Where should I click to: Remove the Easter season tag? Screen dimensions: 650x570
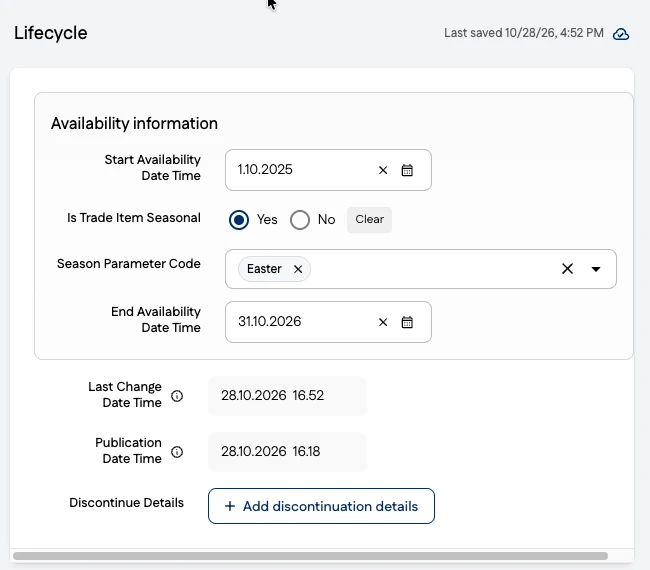298,269
